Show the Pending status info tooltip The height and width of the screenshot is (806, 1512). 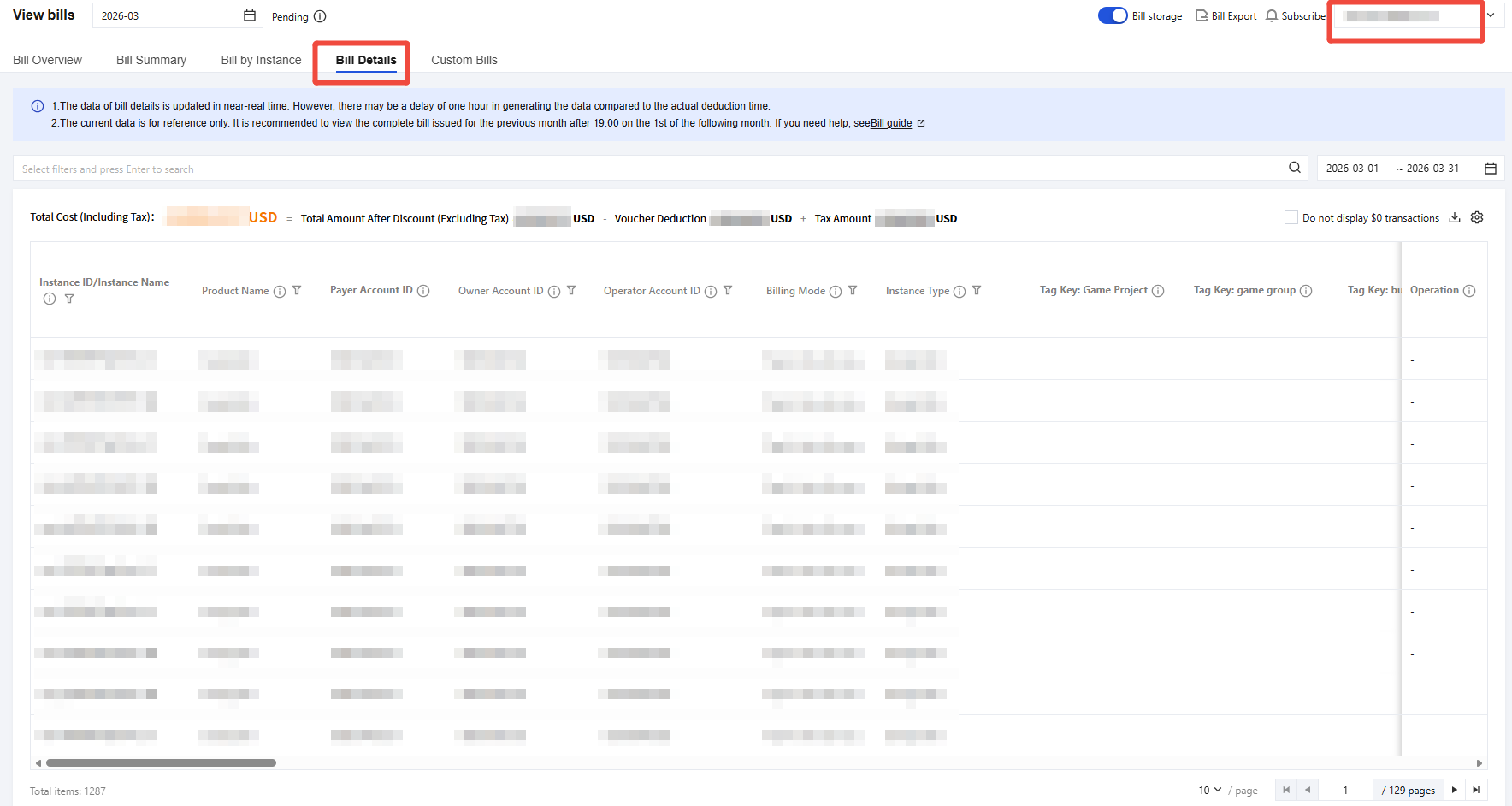(320, 16)
